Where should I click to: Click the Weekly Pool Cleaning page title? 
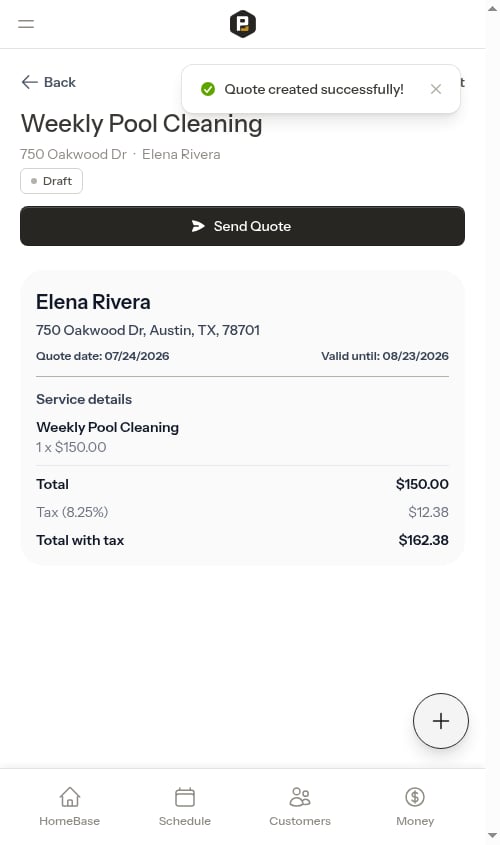(142, 123)
